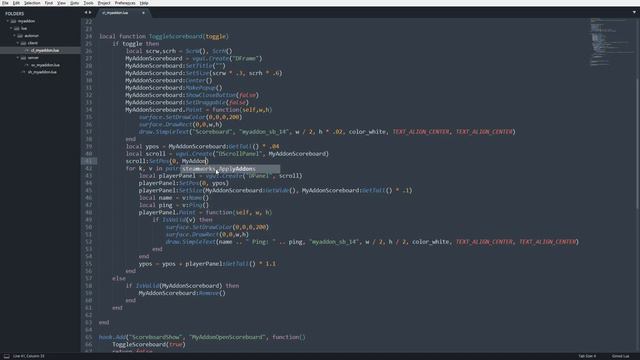Click "Scoreboard" string on line 37

(x=212, y=132)
